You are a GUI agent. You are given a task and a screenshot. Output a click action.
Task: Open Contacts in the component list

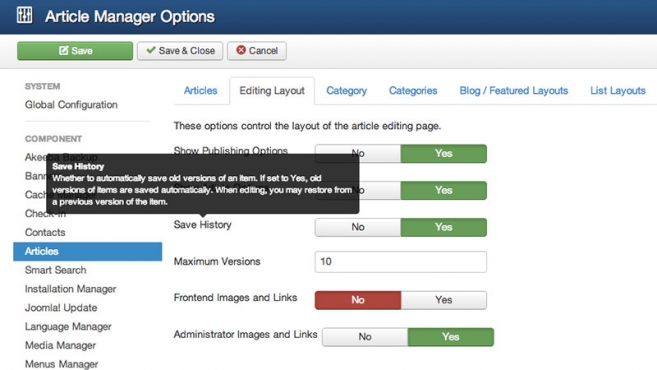click(45, 233)
